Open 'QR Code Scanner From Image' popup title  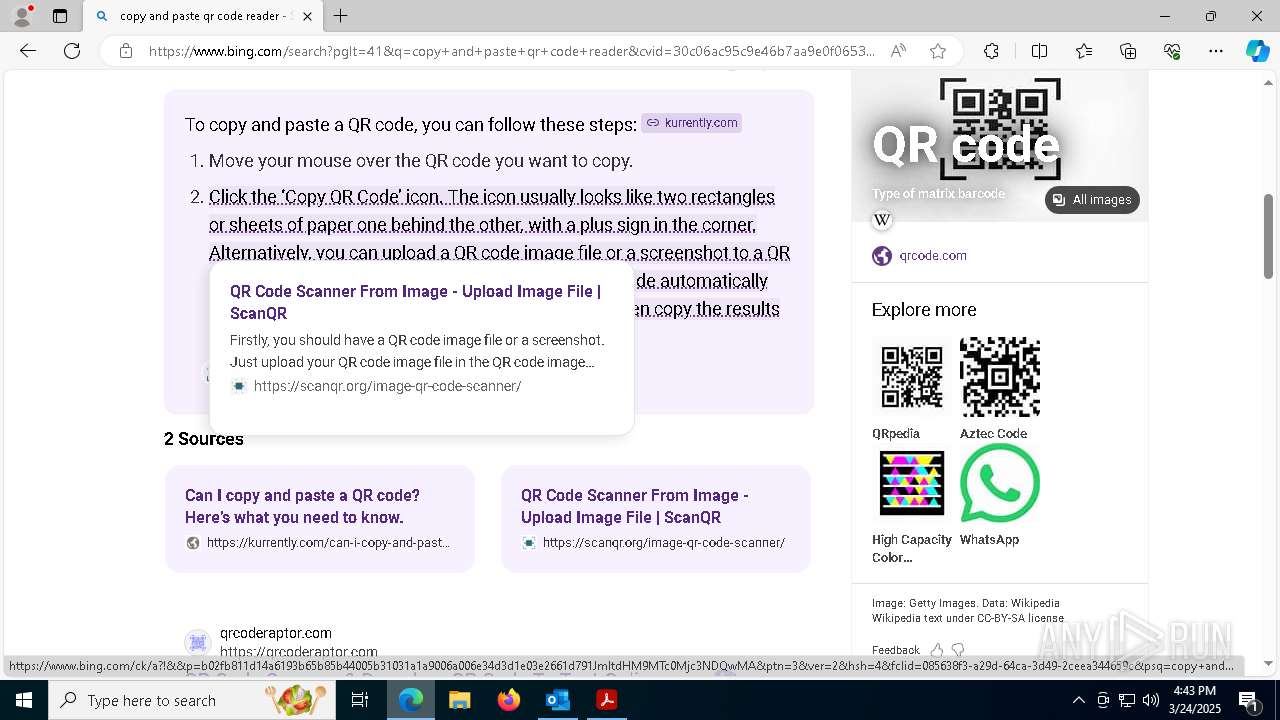point(415,302)
